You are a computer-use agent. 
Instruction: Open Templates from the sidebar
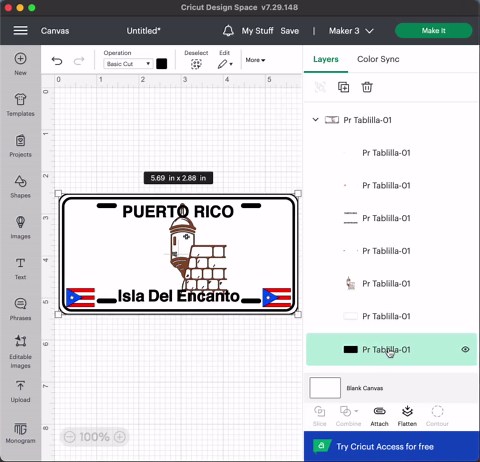click(x=20, y=105)
